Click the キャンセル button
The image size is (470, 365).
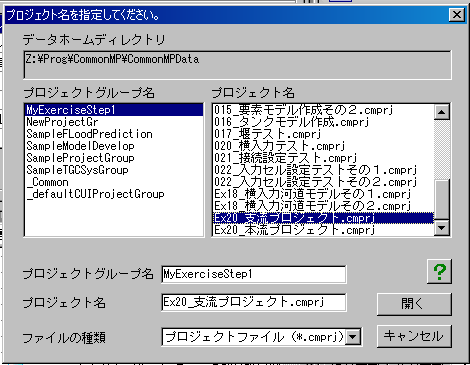[x=414, y=336]
